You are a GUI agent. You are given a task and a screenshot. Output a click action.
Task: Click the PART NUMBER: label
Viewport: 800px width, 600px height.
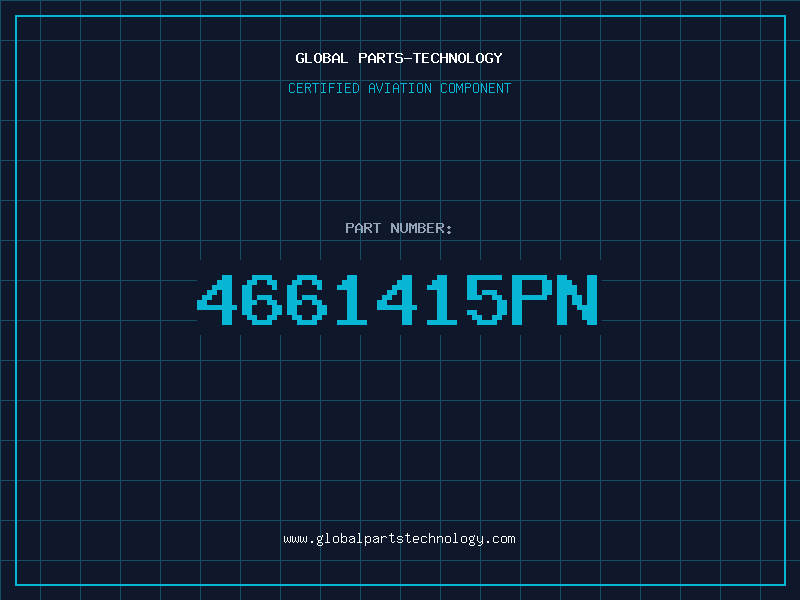coord(399,228)
